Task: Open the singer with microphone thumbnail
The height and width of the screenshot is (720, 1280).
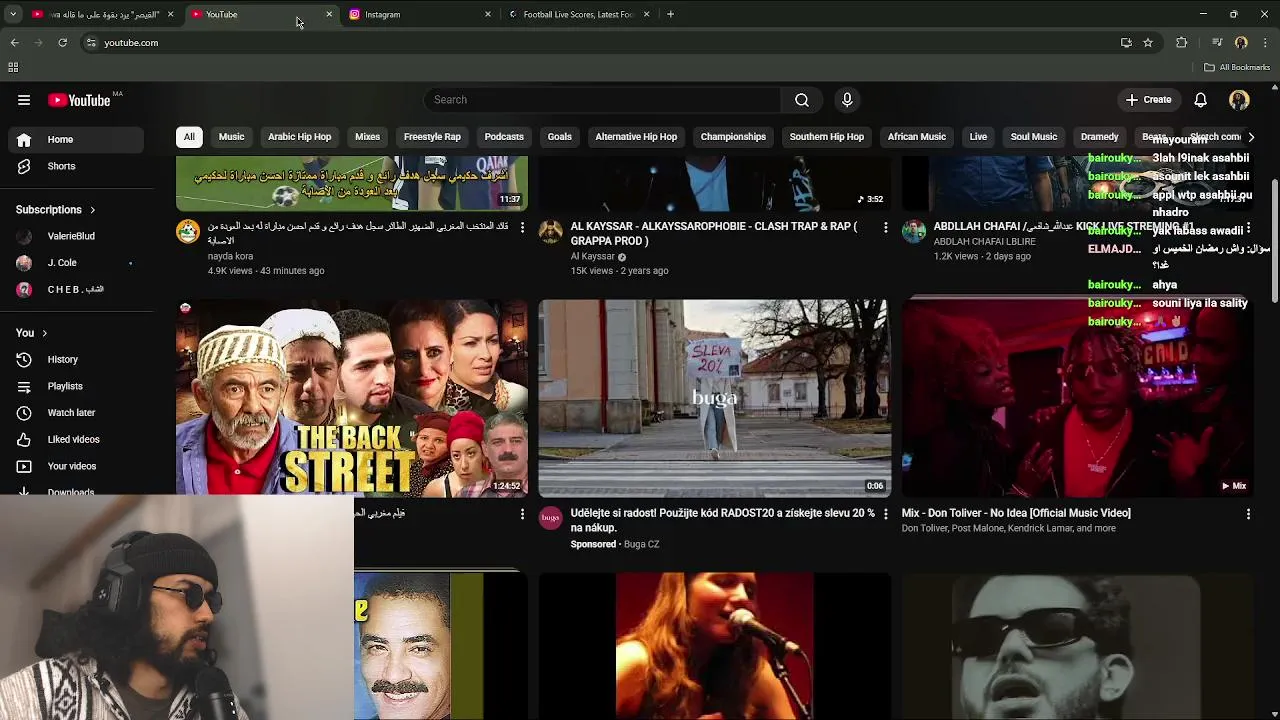Action: coord(714,646)
